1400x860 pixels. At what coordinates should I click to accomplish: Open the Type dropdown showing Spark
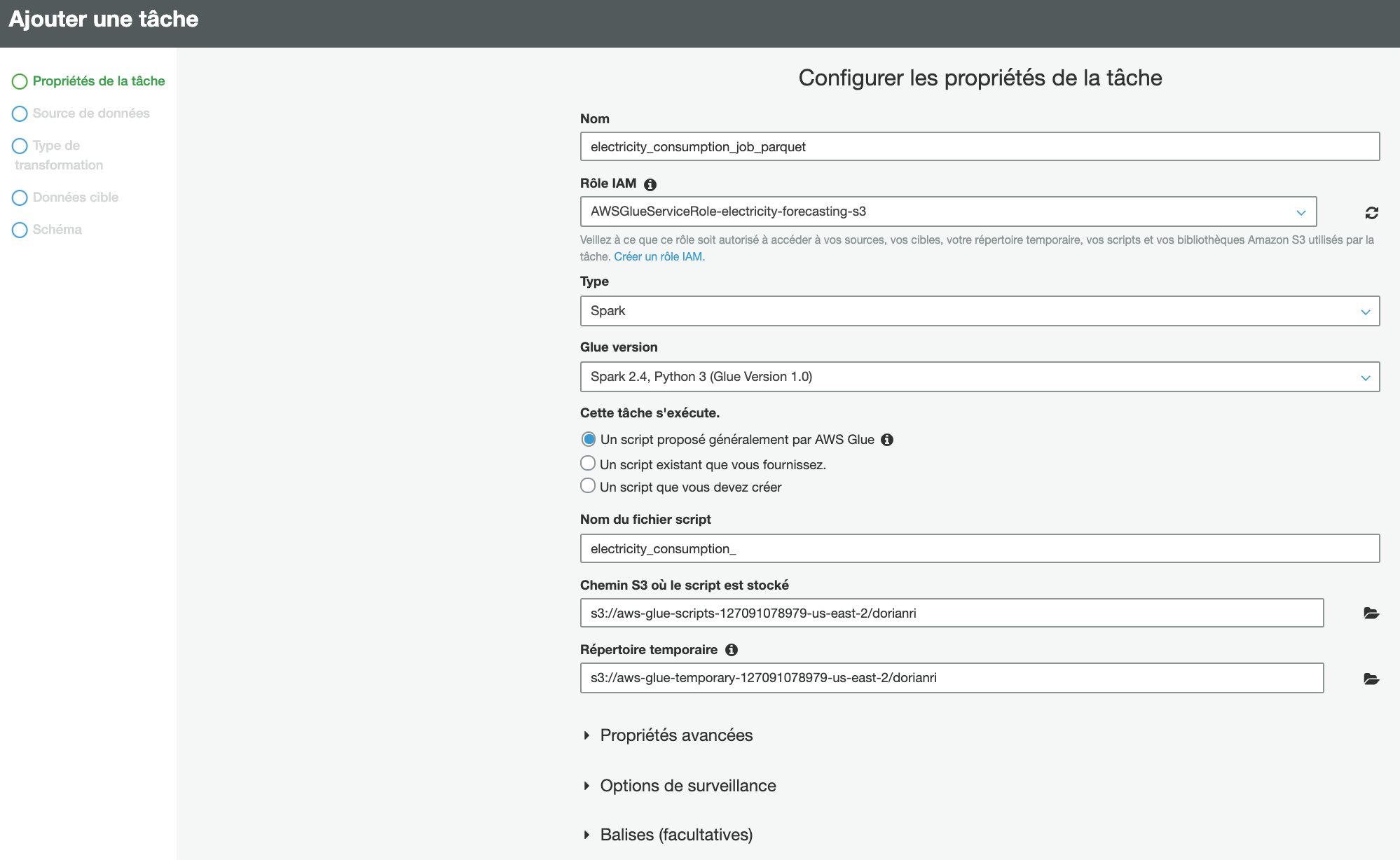(x=980, y=311)
